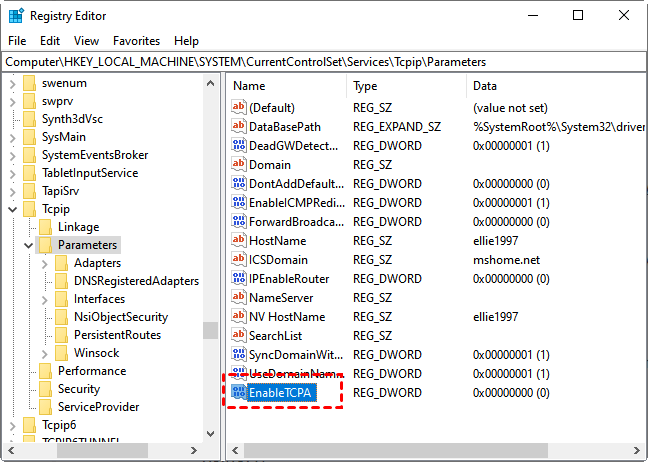Expand the swenum key arrow
This screenshot has height=462, width=648.
point(12,82)
